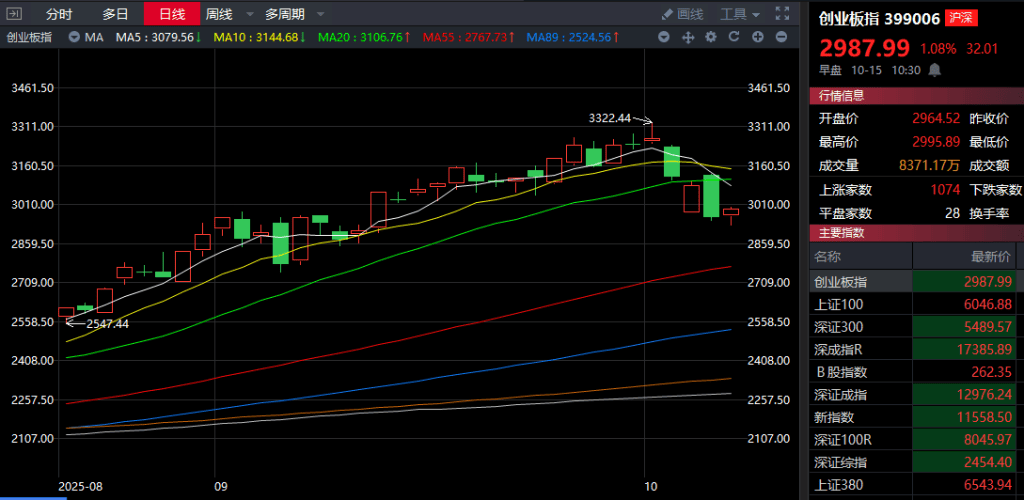Viewport: 1024px width, 500px height.
Task: Zoom in with the plus icon
Action: pos(757,37)
